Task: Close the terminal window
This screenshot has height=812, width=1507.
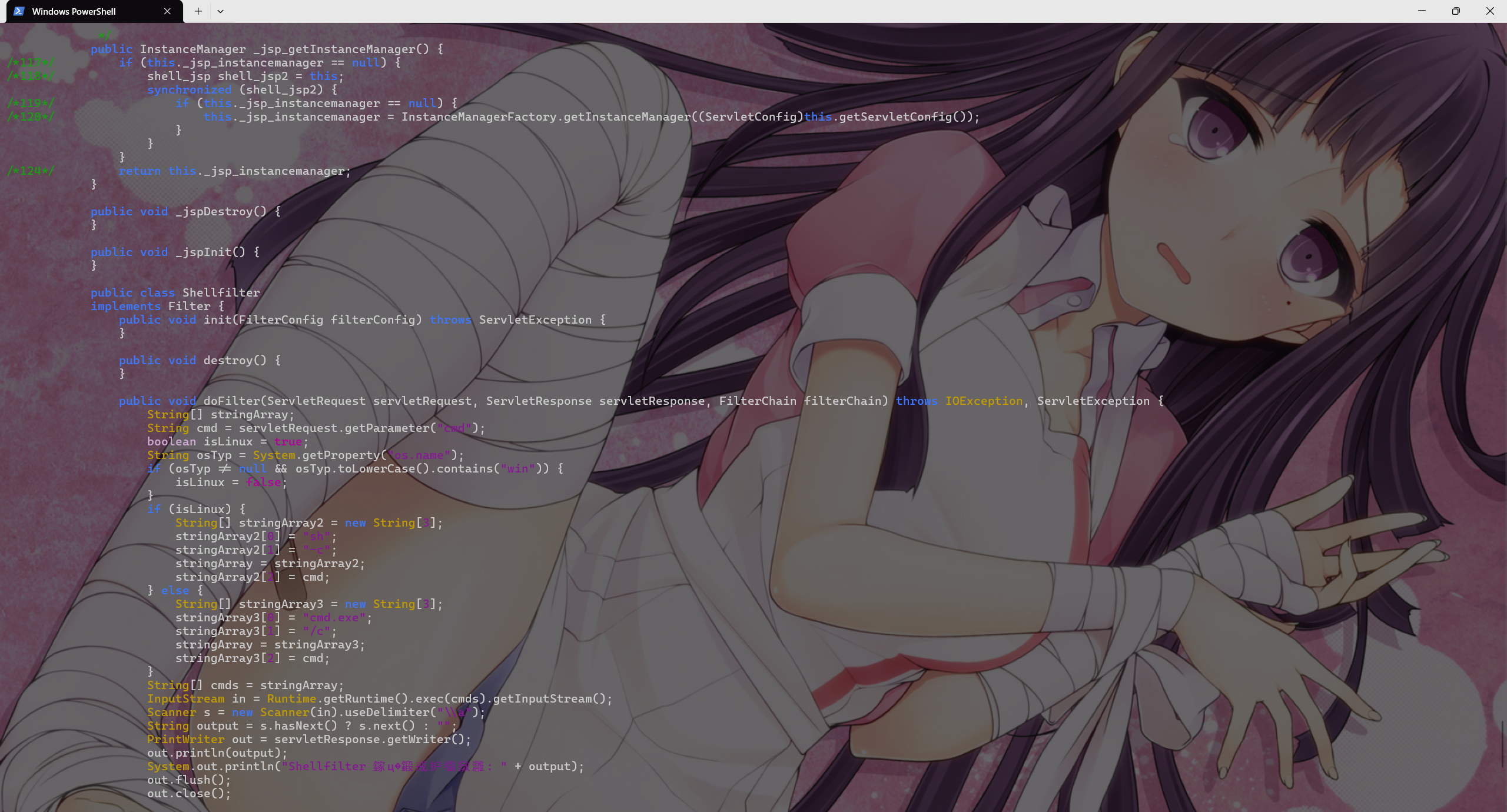Action: click(x=1490, y=11)
